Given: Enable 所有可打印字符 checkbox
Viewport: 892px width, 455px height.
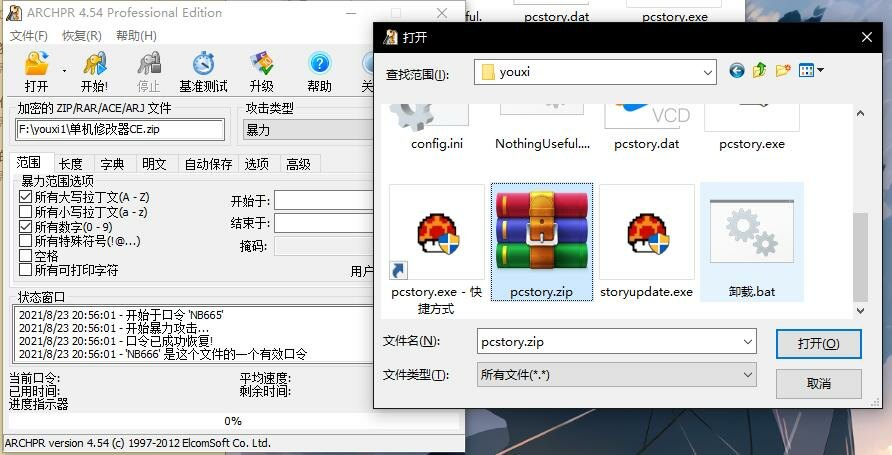Looking at the screenshot, I should [25, 270].
